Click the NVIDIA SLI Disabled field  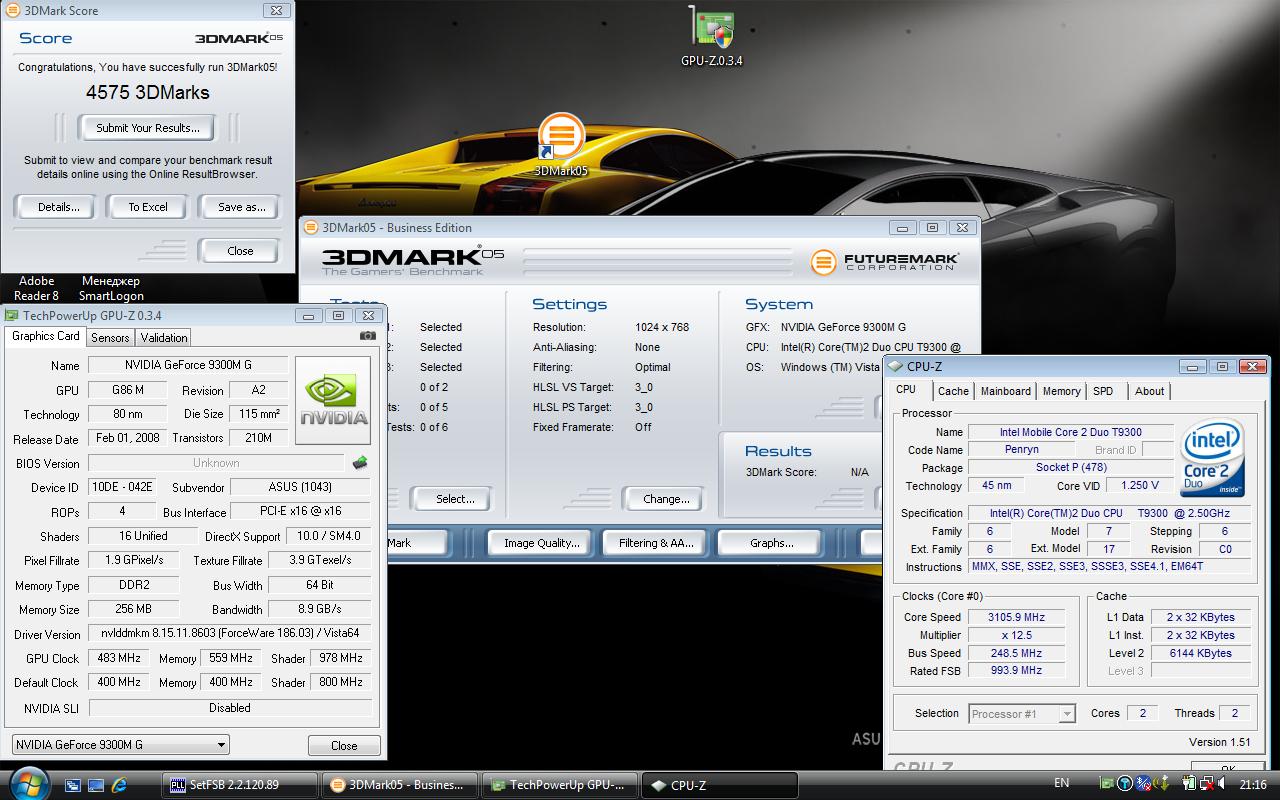230,708
